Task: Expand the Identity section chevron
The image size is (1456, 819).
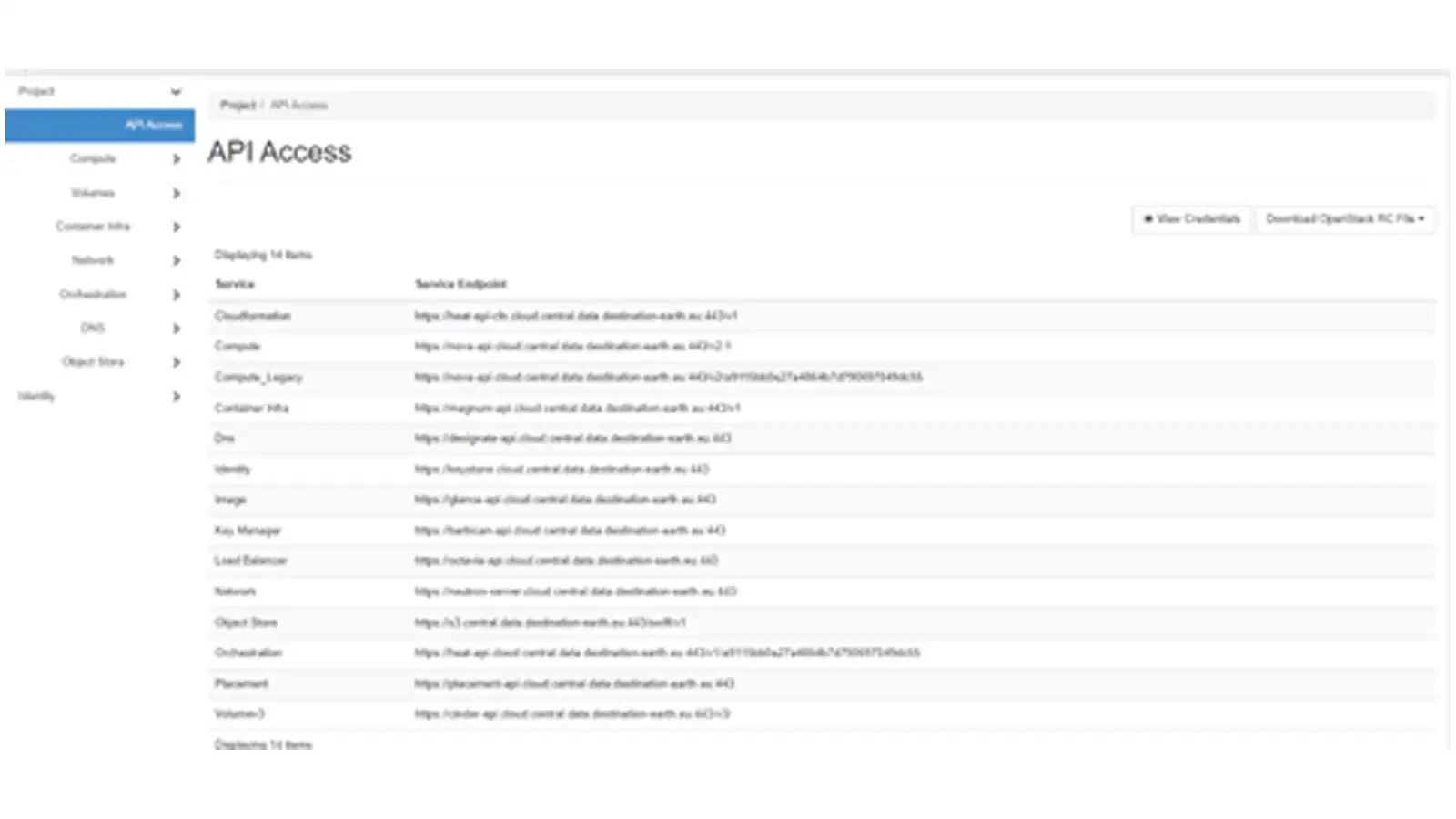Action: tap(176, 397)
